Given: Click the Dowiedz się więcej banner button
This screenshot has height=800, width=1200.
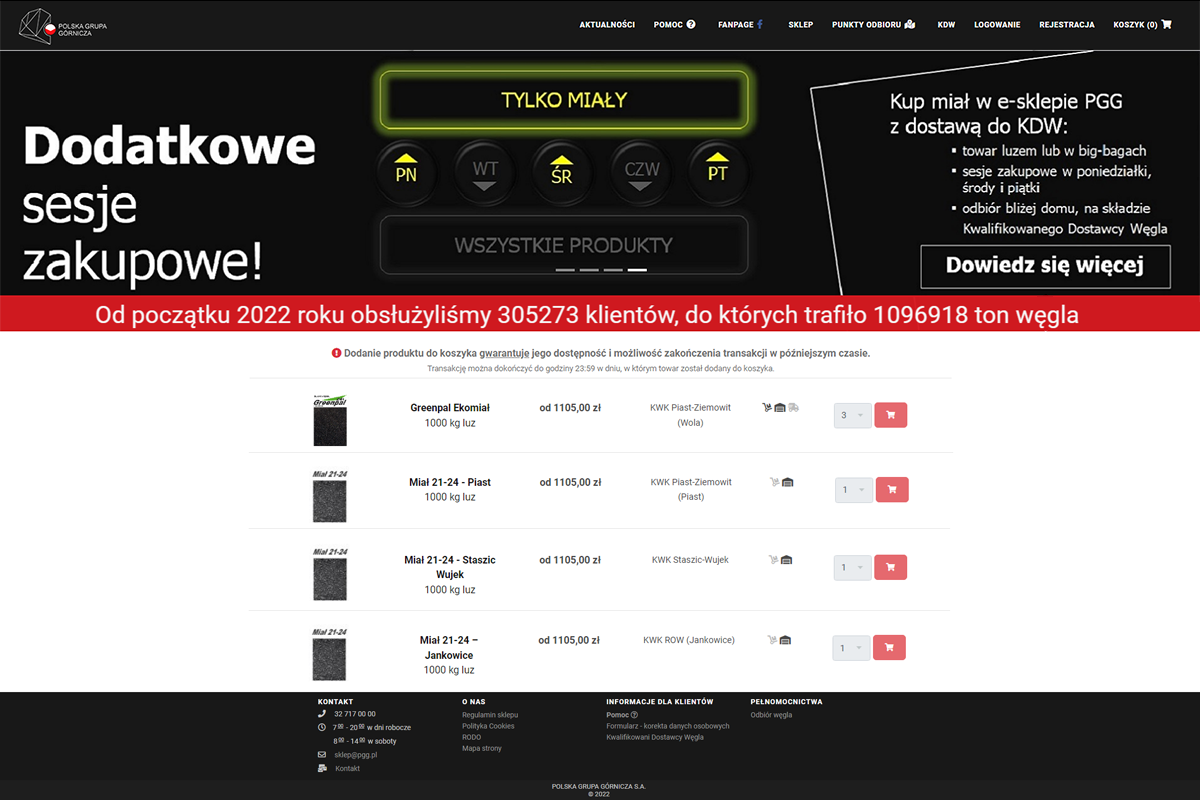Looking at the screenshot, I should click(1045, 266).
